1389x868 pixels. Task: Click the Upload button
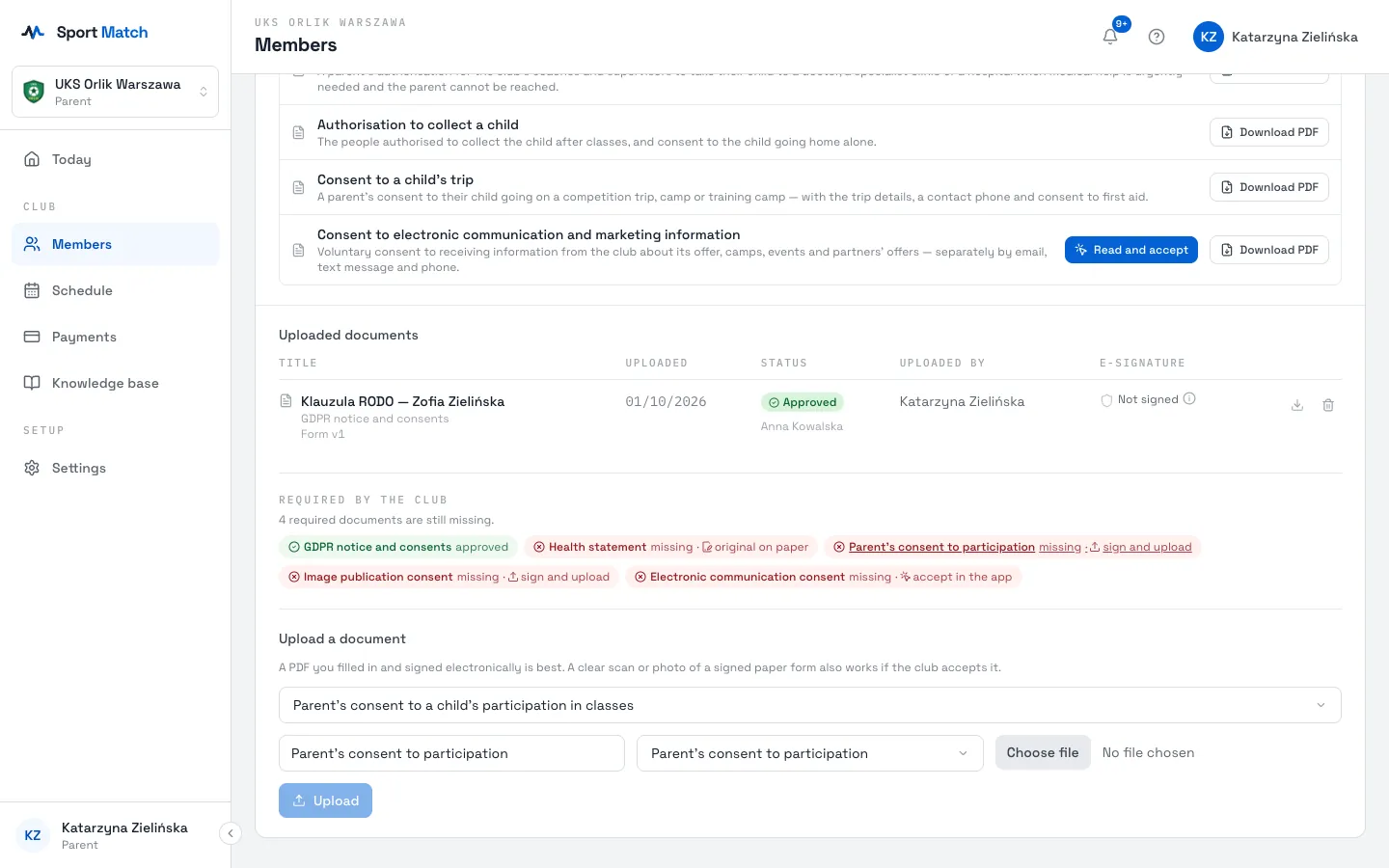(x=325, y=800)
